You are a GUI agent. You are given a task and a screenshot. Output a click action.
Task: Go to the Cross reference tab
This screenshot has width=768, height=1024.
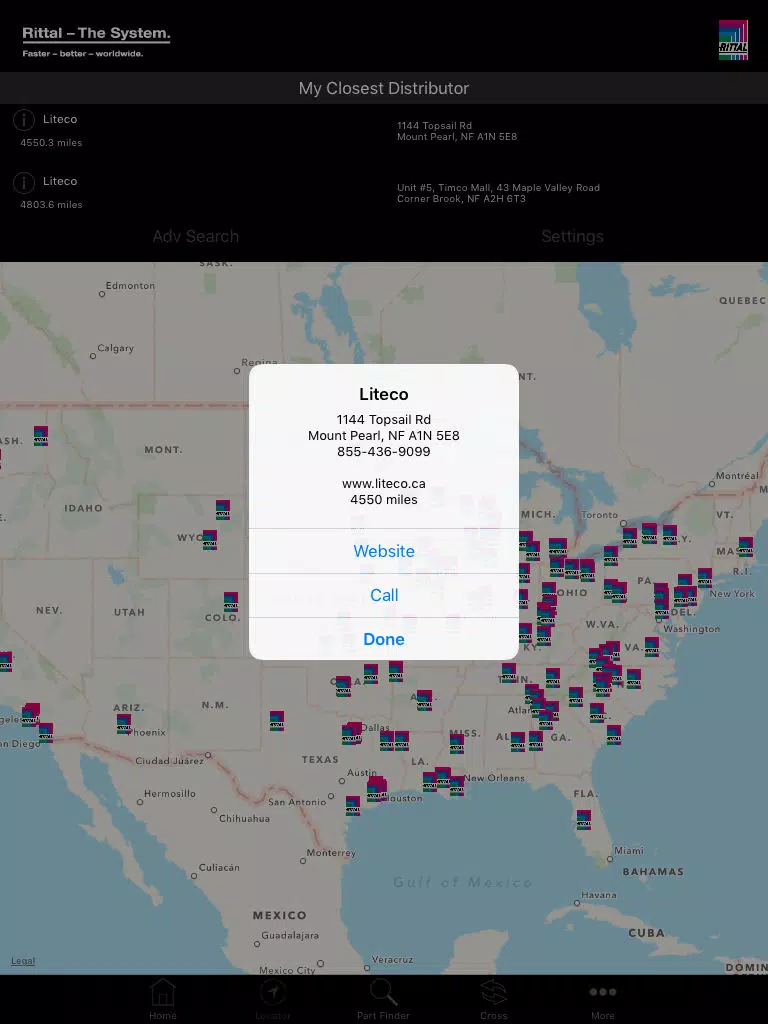[x=494, y=1000]
